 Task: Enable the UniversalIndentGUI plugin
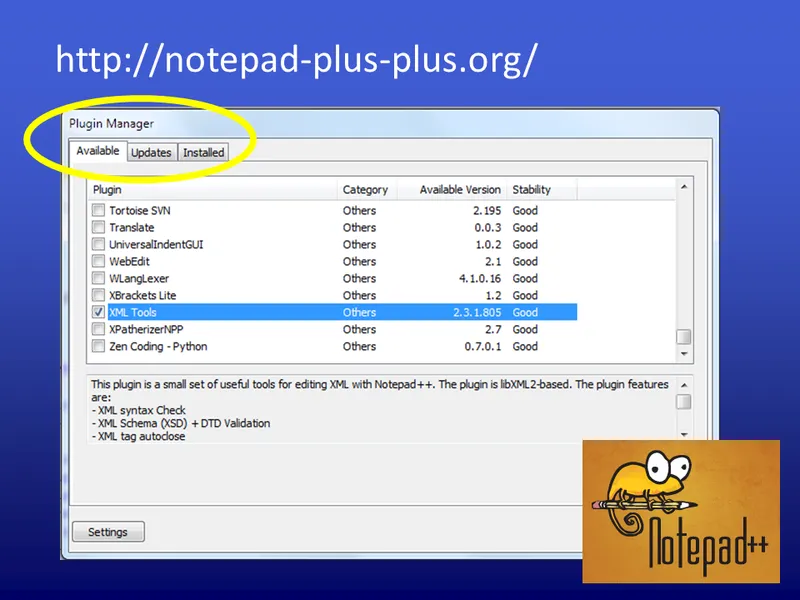pos(98,244)
